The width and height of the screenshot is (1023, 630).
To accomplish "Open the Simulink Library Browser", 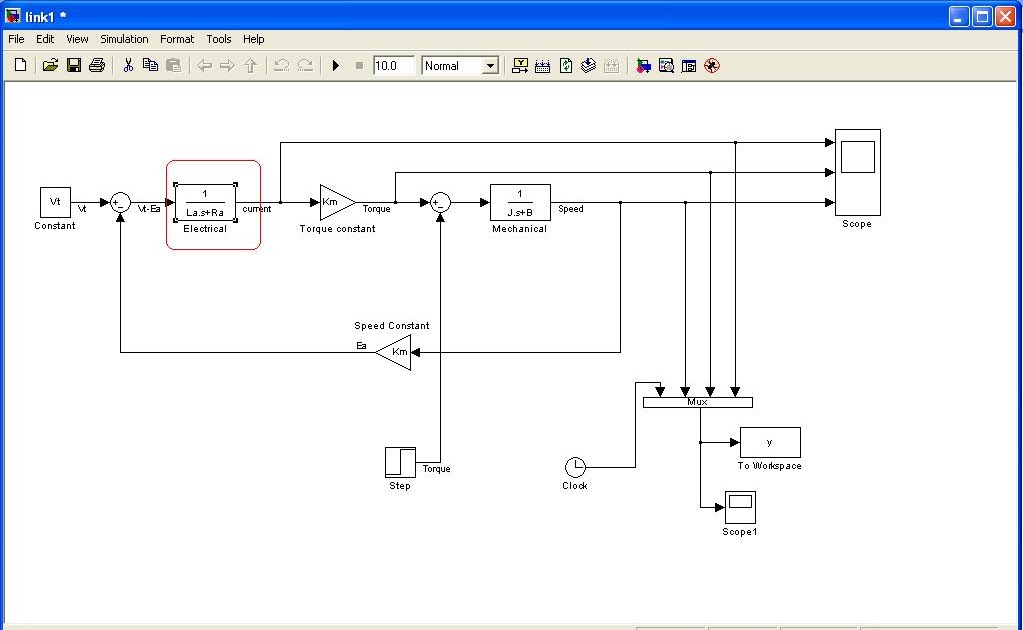I will pos(643,65).
